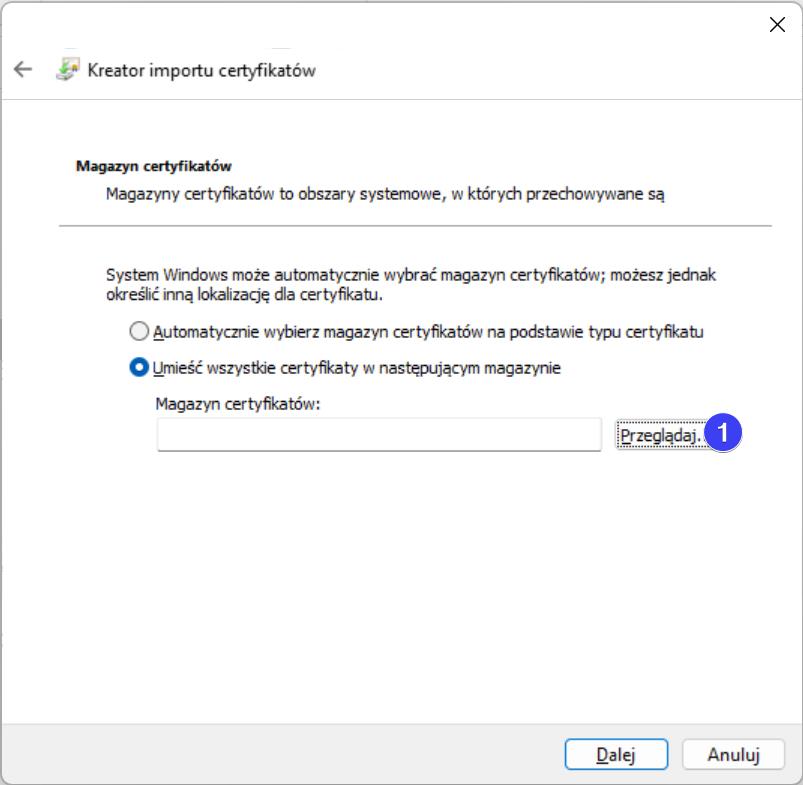The width and height of the screenshot is (803, 785).
Task: Click the 'System Windows może automatycznie' paragraph
Action: tap(410, 285)
